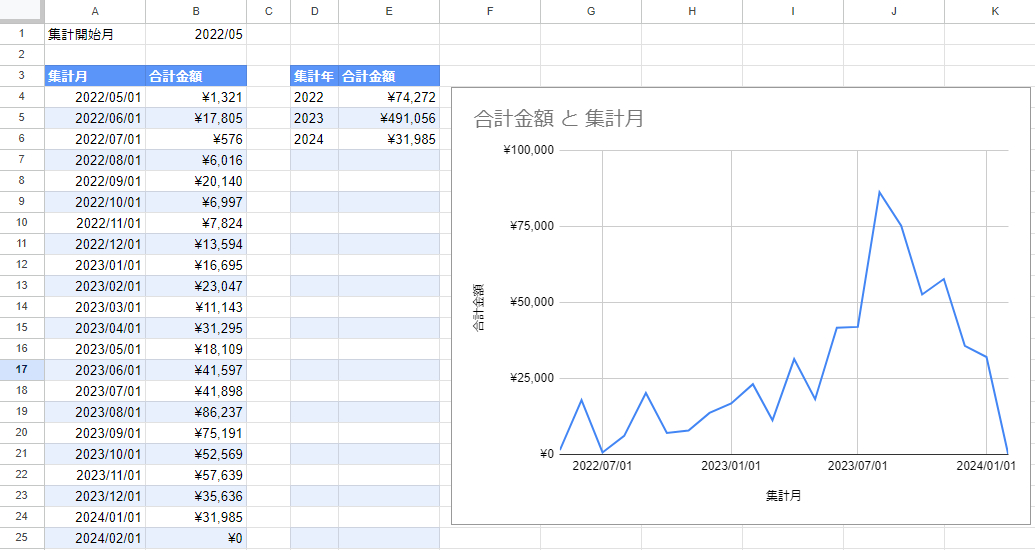Click the date cell 2022/07/01 in column A
This screenshot has width=1035, height=550.
[x=95, y=139]
